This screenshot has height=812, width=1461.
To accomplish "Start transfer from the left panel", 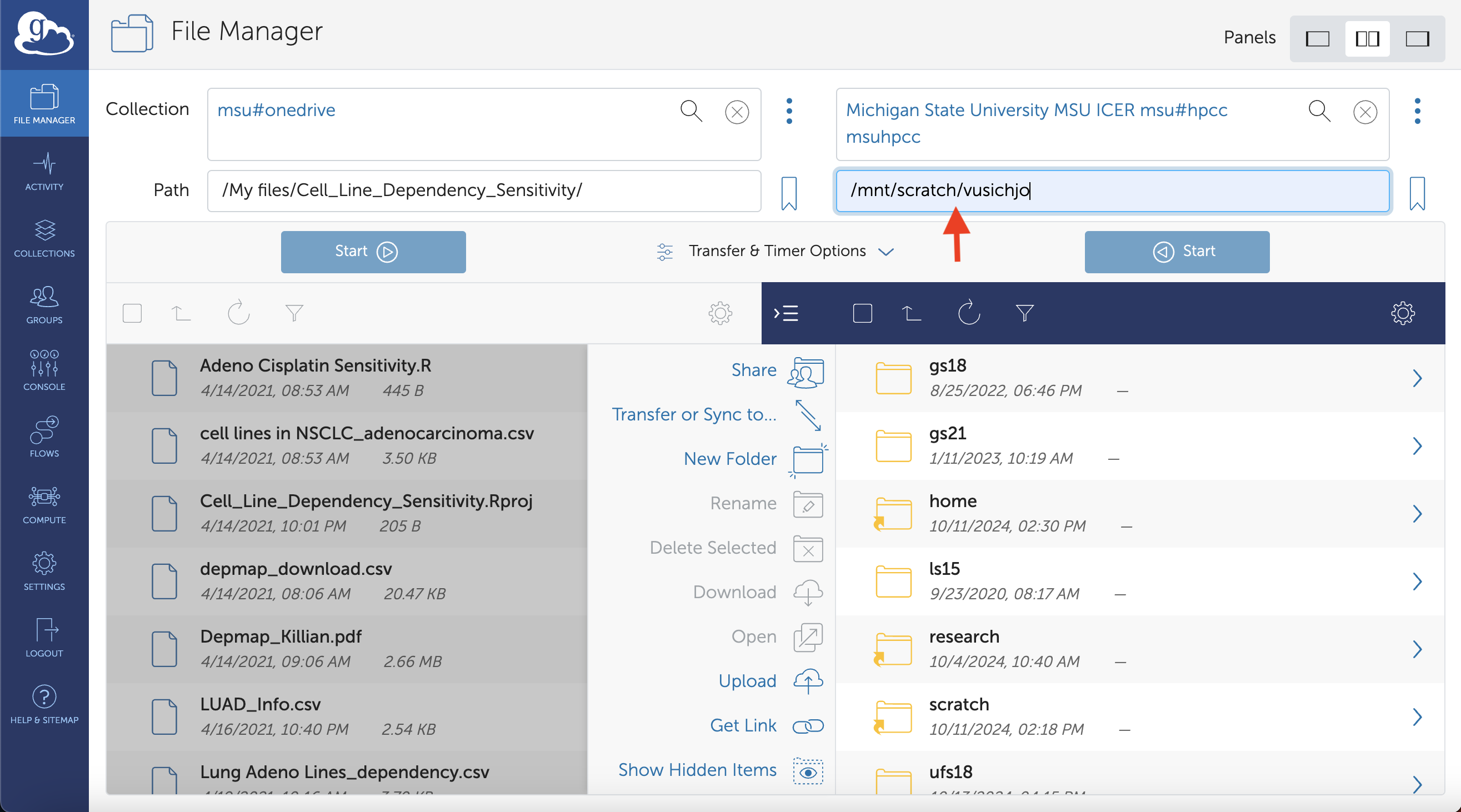I will pos(373,251).
